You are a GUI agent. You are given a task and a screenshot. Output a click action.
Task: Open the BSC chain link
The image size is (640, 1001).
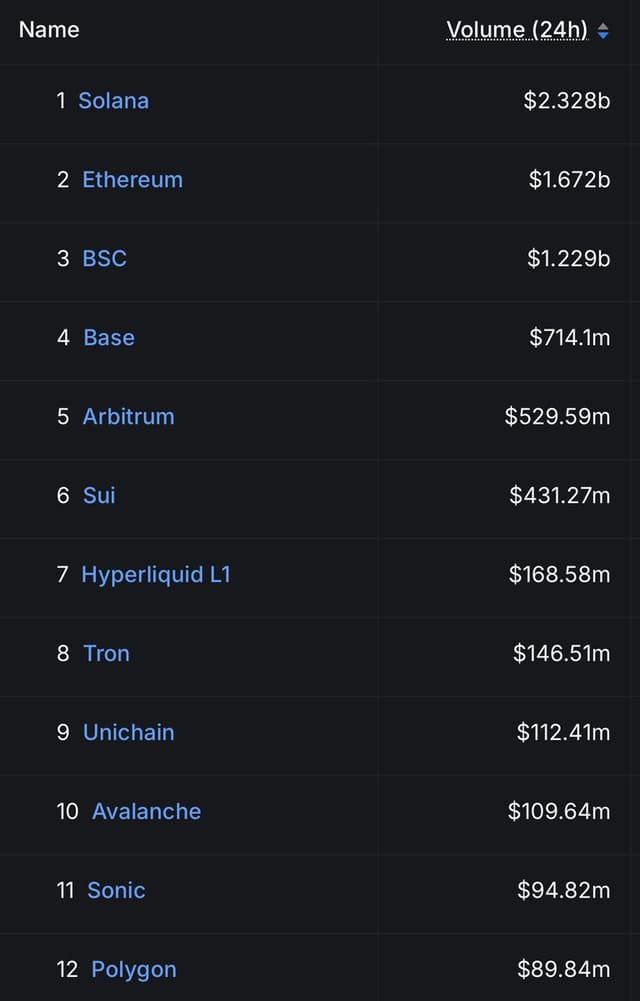coord(105,259)
